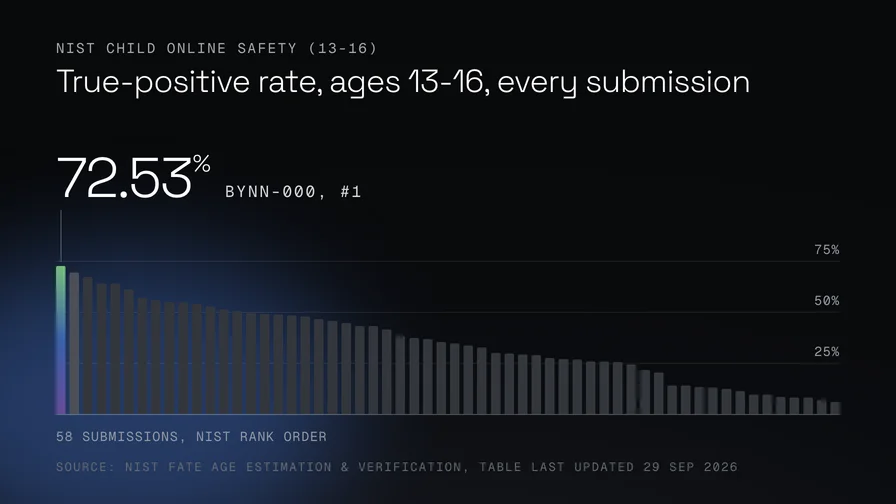896x504 pixels.
Task: Click the "NIST CHILD ONLINE SAFETY (13-16)" heading
Action: (217, 49)
